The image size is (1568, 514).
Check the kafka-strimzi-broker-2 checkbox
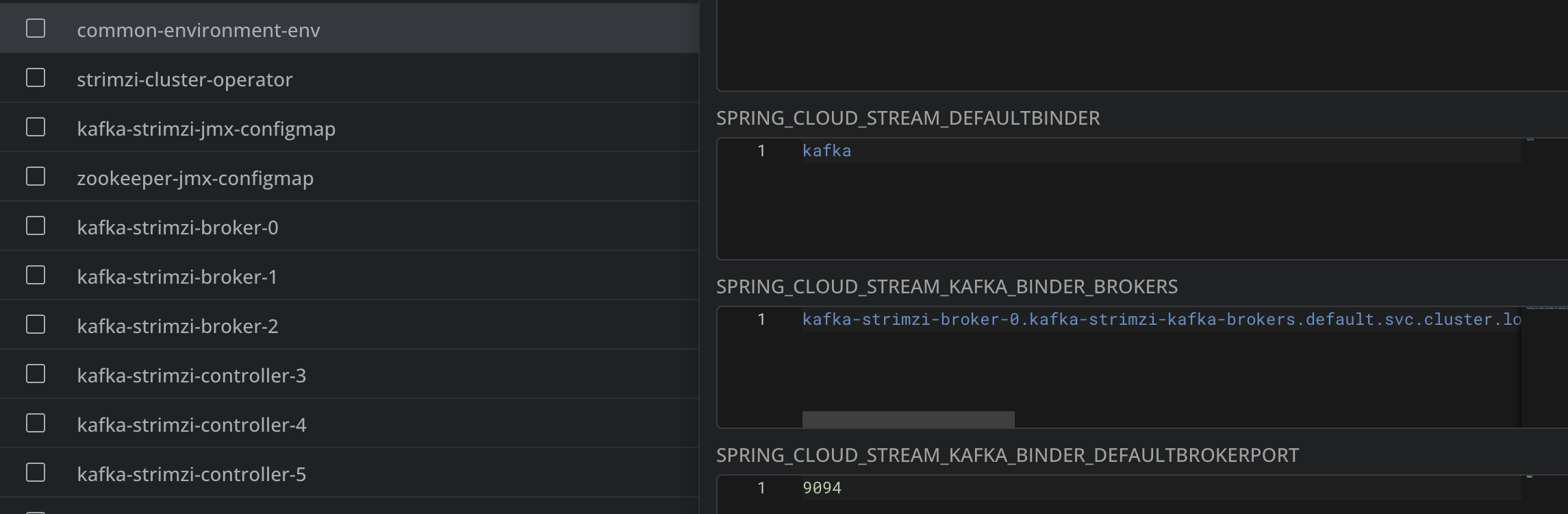[36, 324]
